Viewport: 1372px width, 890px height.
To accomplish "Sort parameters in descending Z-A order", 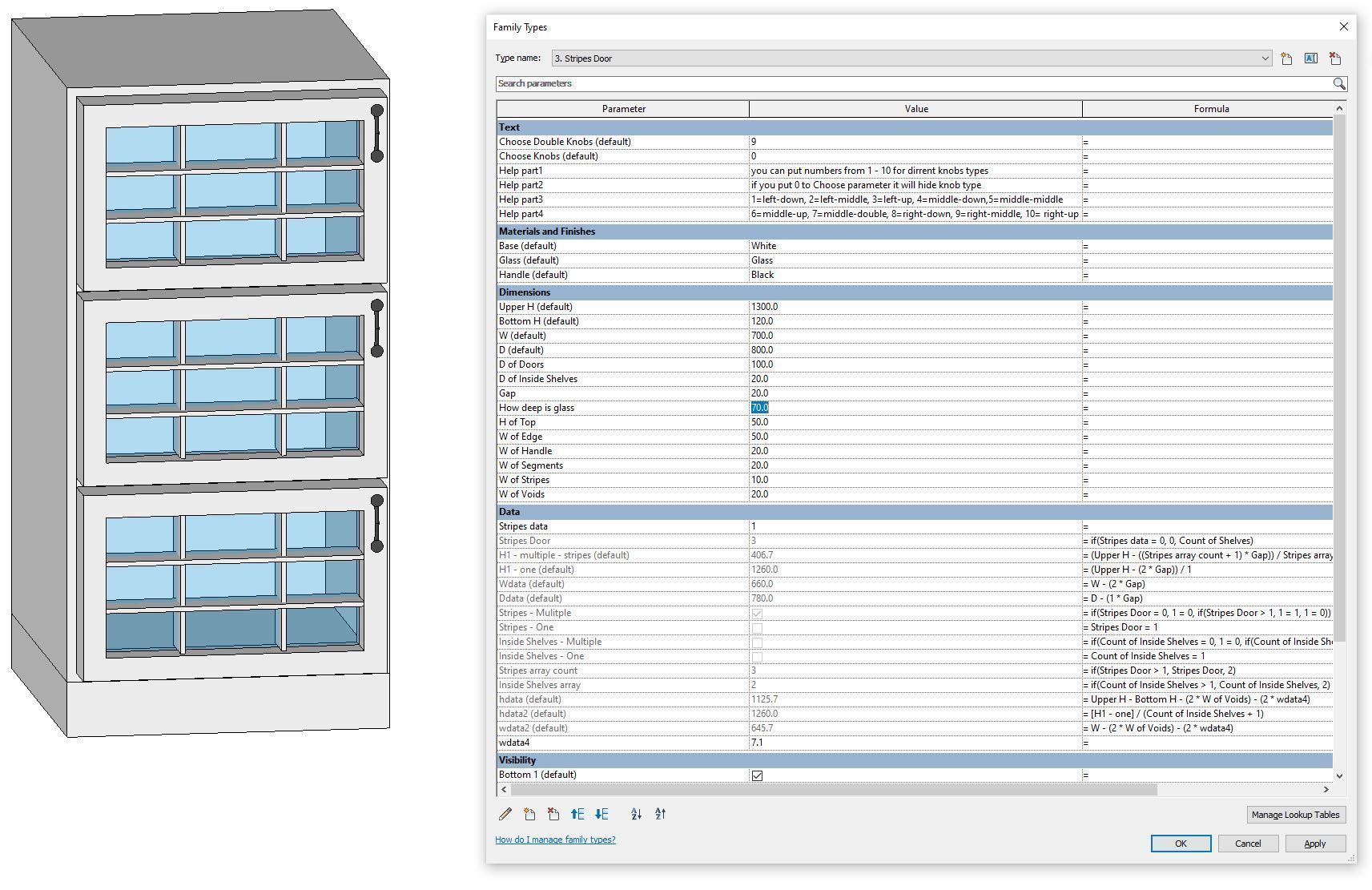I will pos(660,814).
